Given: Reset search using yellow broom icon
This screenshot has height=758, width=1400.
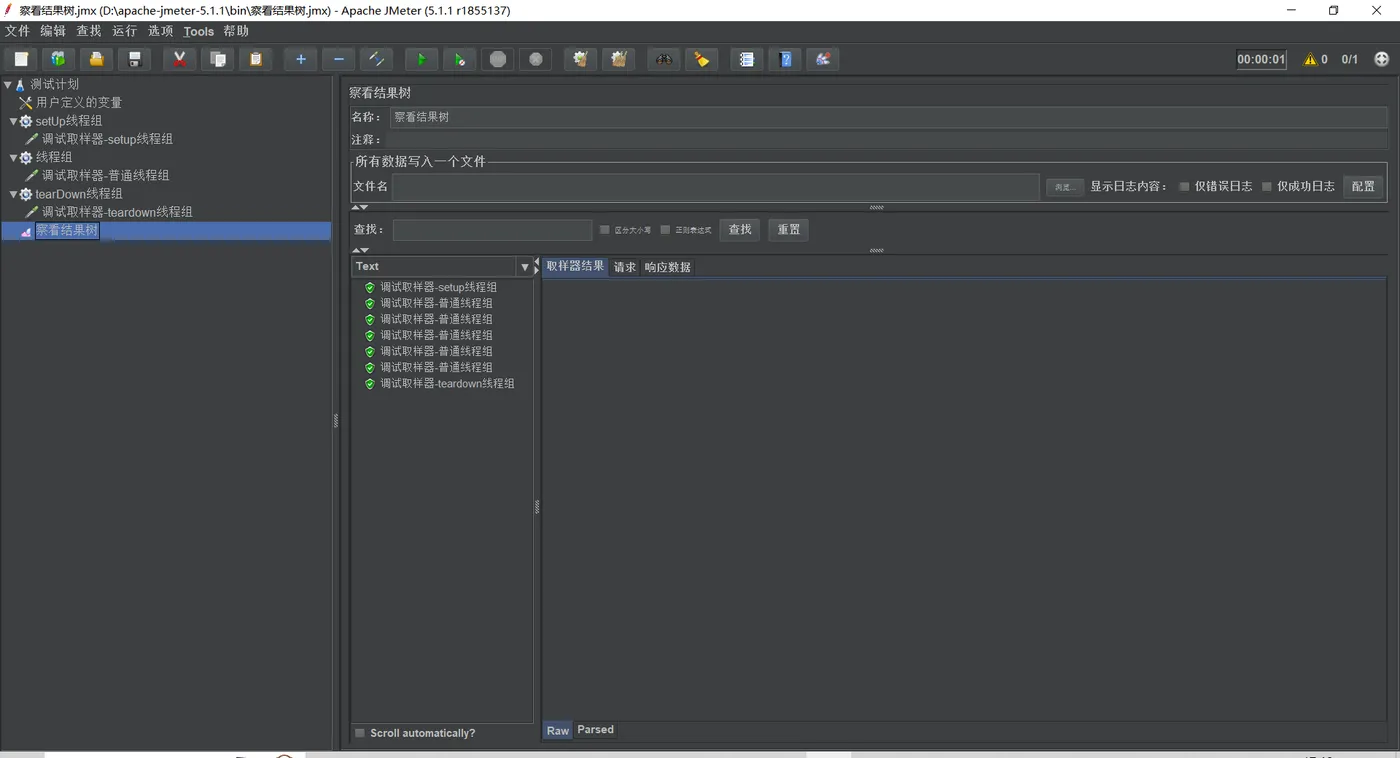Looking at the screenshot, I should [701, 59].
